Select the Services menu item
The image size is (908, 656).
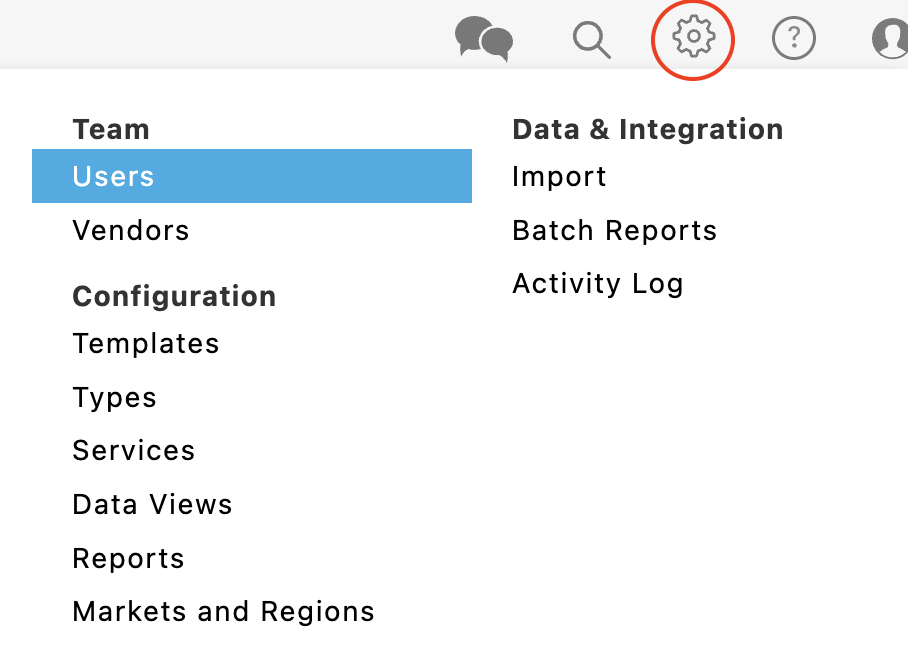(x=134, y=450)
